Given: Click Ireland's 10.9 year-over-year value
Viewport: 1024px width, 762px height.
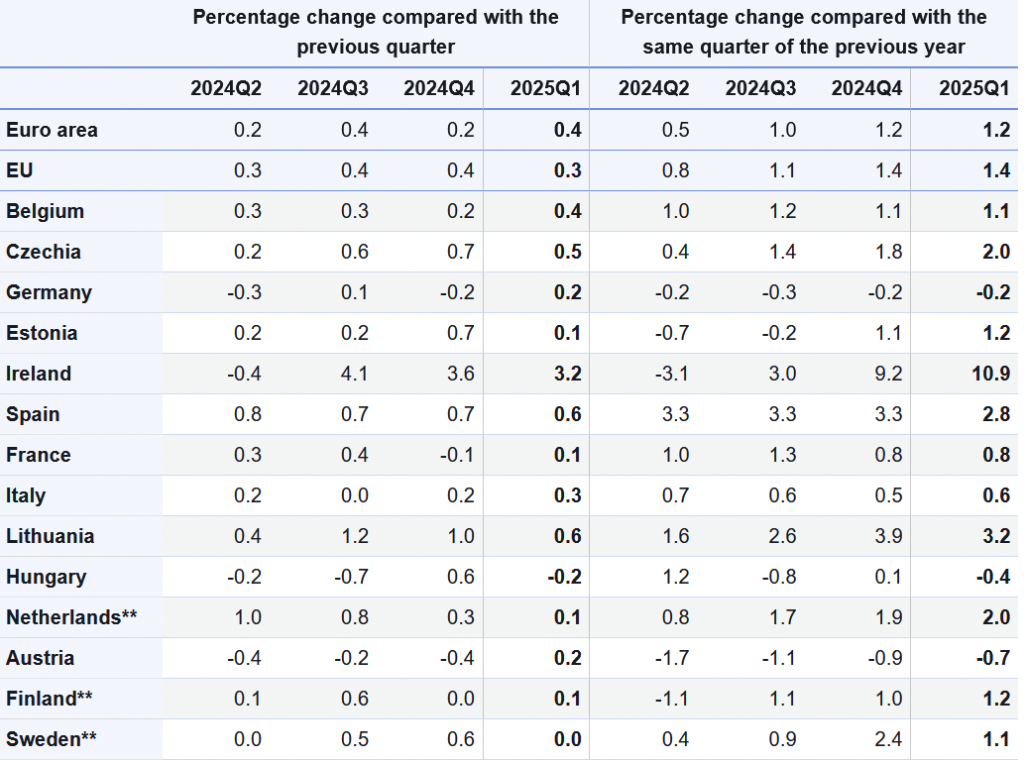Looking at the screenshot, I should click(990, 374).
